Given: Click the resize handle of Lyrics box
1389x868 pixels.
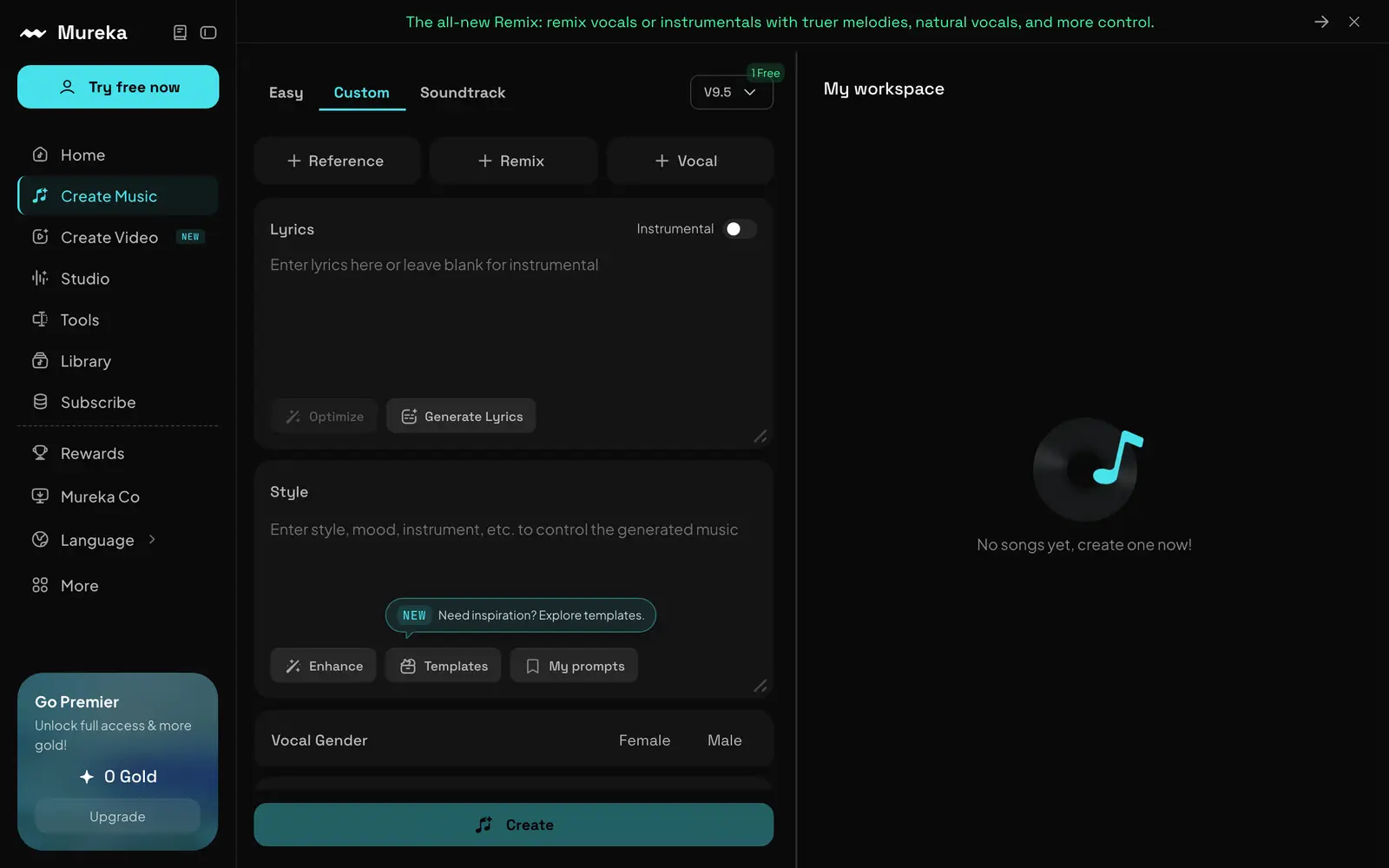Looking at the screenshot, I should tap(760, 436).
